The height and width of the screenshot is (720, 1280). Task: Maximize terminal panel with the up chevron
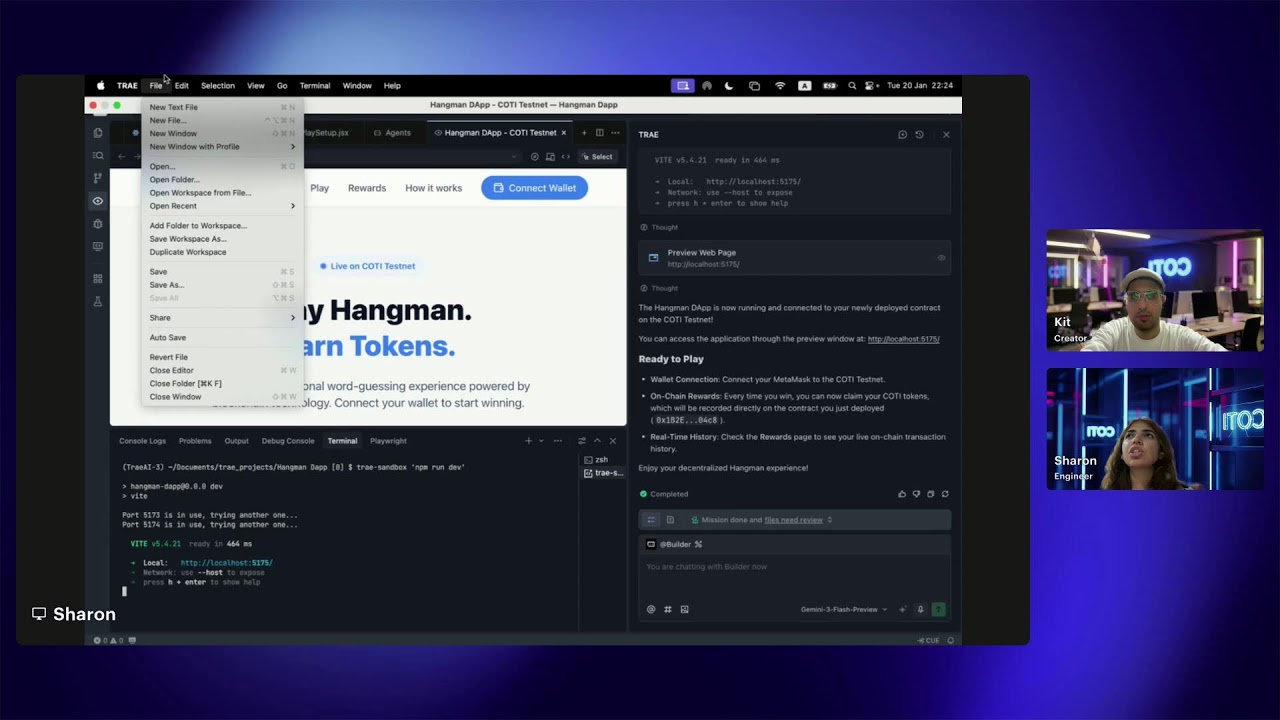[x=597, y=441]
